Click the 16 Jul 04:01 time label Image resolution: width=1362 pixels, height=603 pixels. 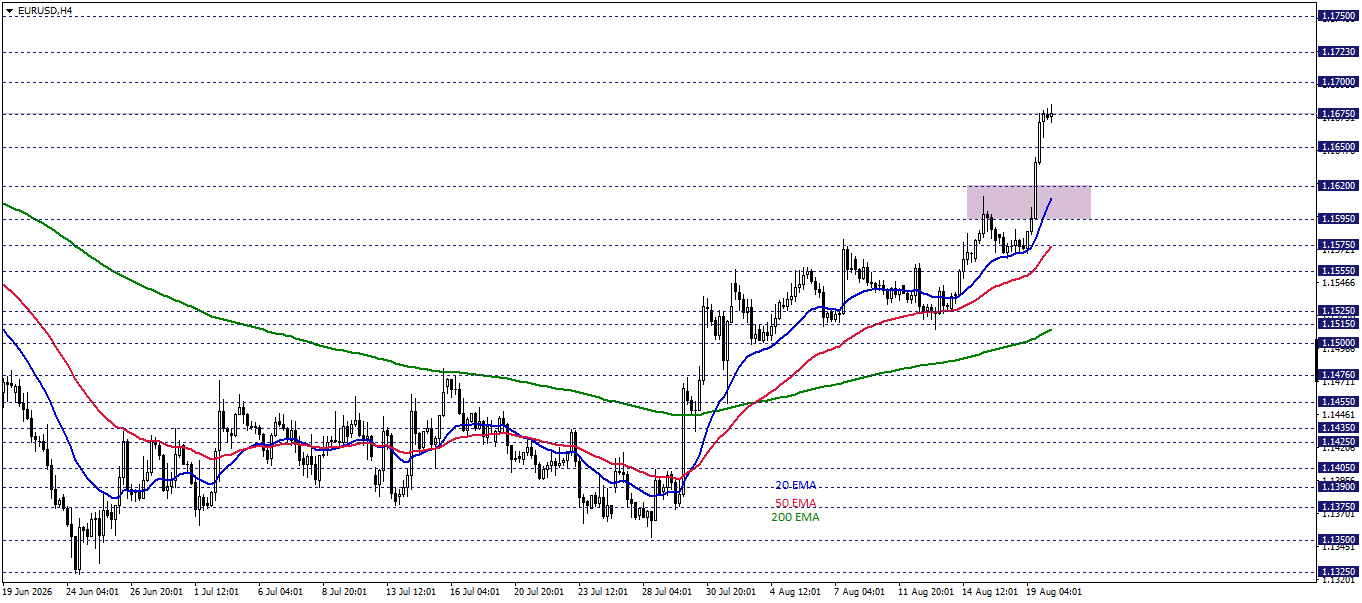[477, 592]
